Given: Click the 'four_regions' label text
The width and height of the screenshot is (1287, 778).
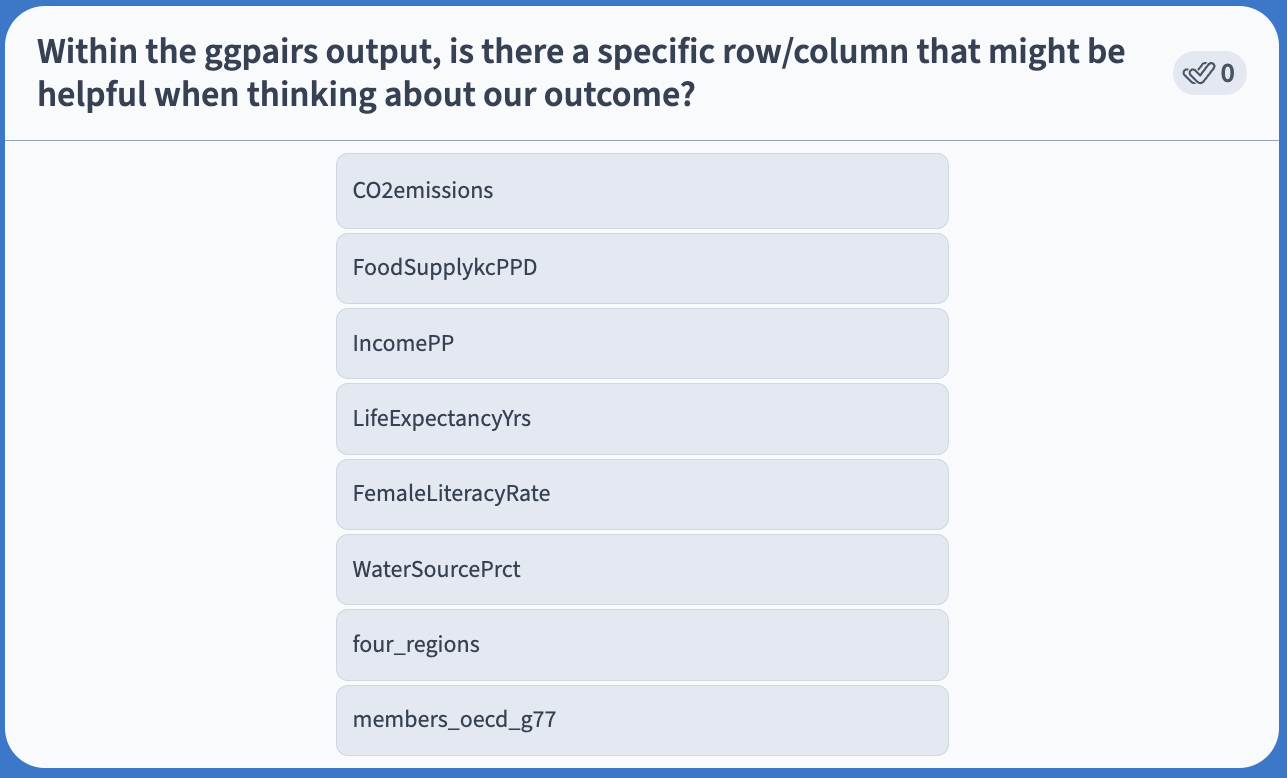Looking at the screenshot, I should [416, 645].
